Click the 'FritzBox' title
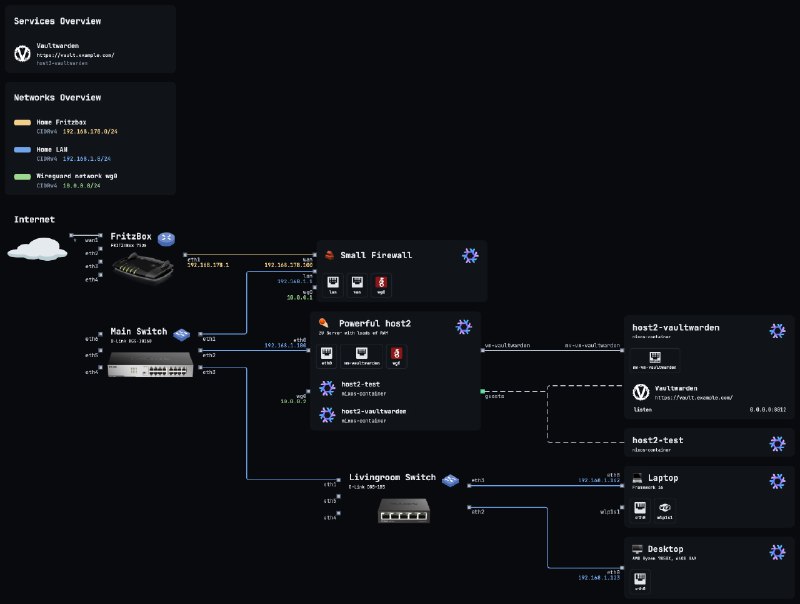Screen dimensions: 800x604 tap(131, 236)
